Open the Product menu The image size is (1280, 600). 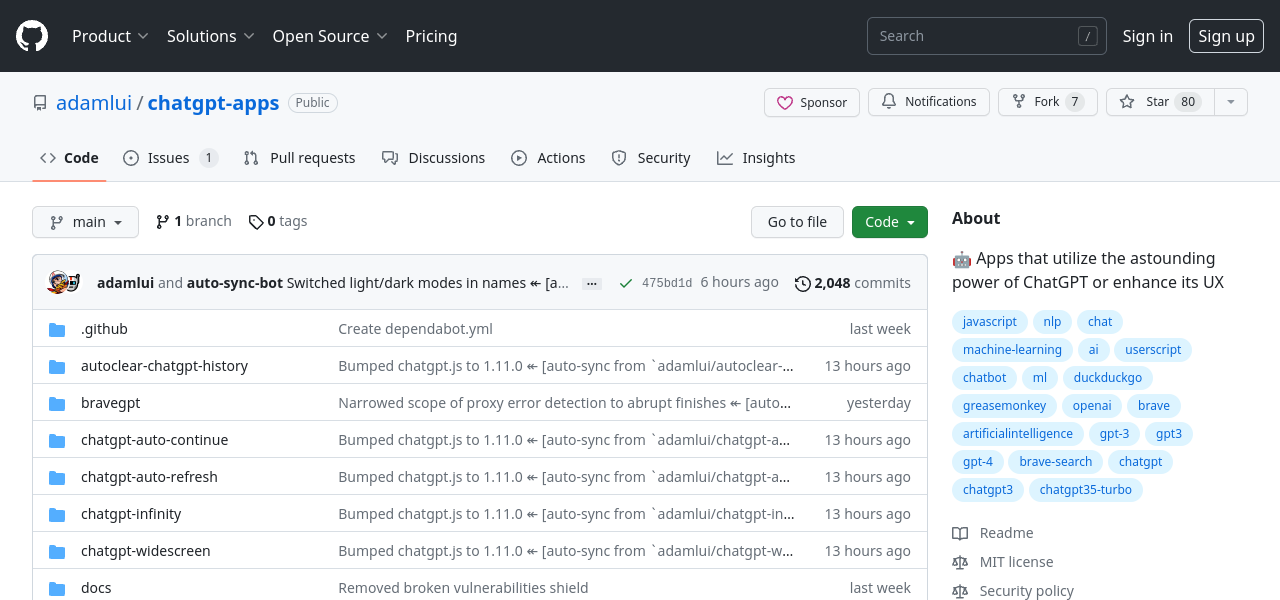[x=110, y=36]
